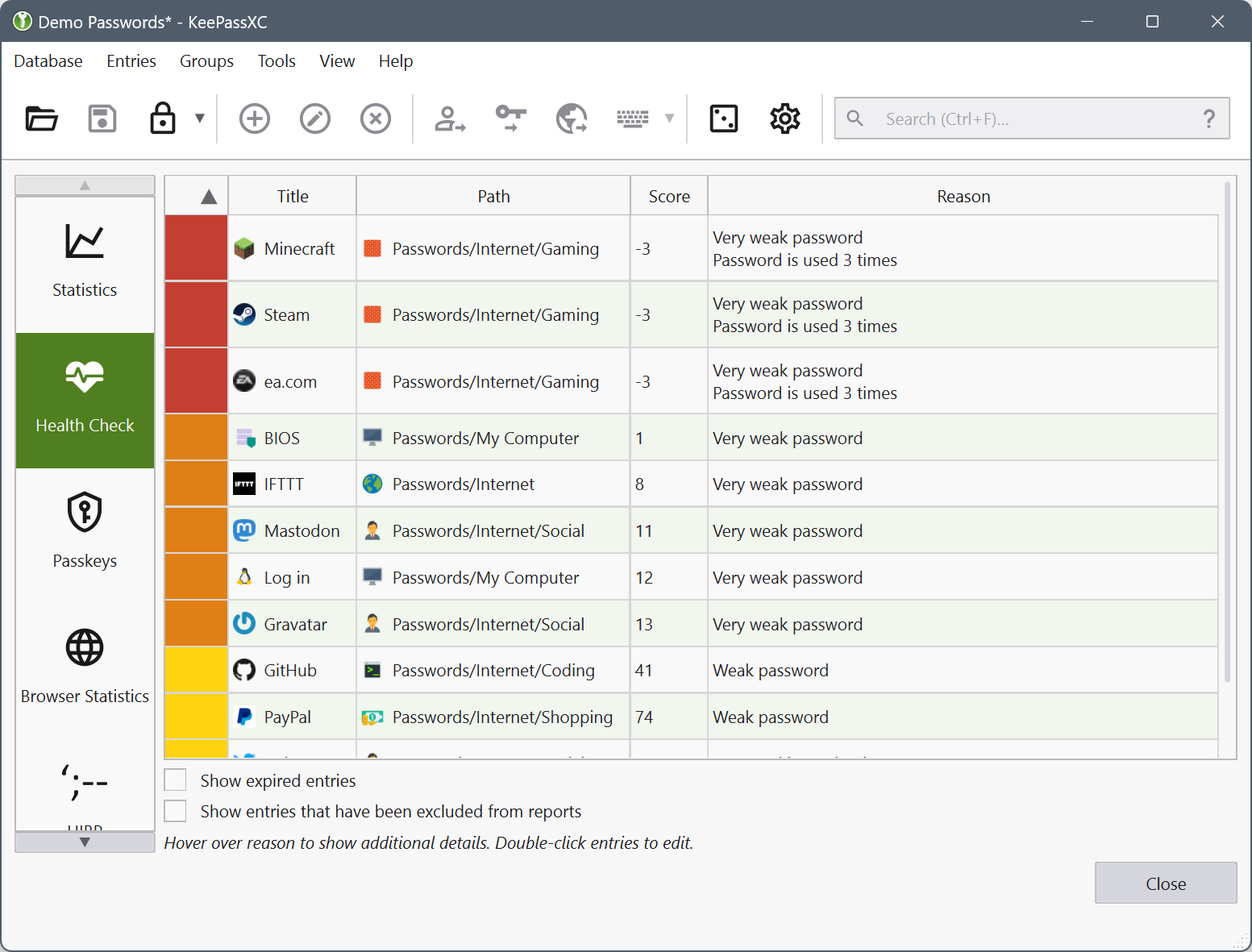
Task: Click the Open Database folder icon
Action: coord(41,118)
